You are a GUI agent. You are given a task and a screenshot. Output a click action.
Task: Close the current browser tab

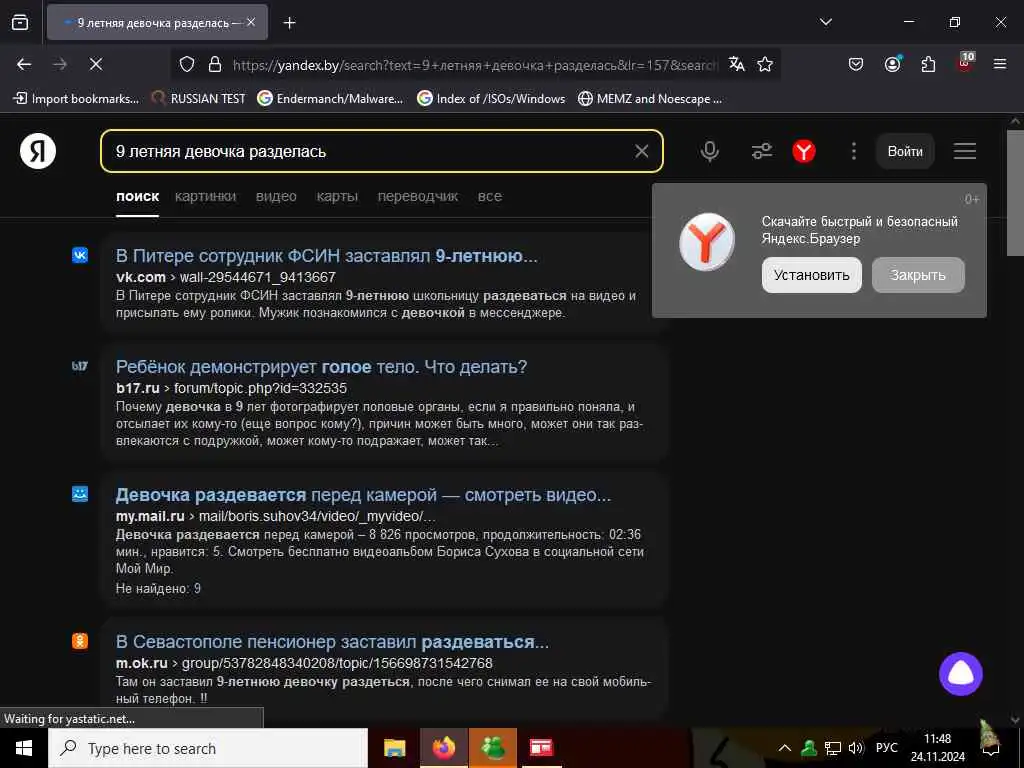(251, 22)
